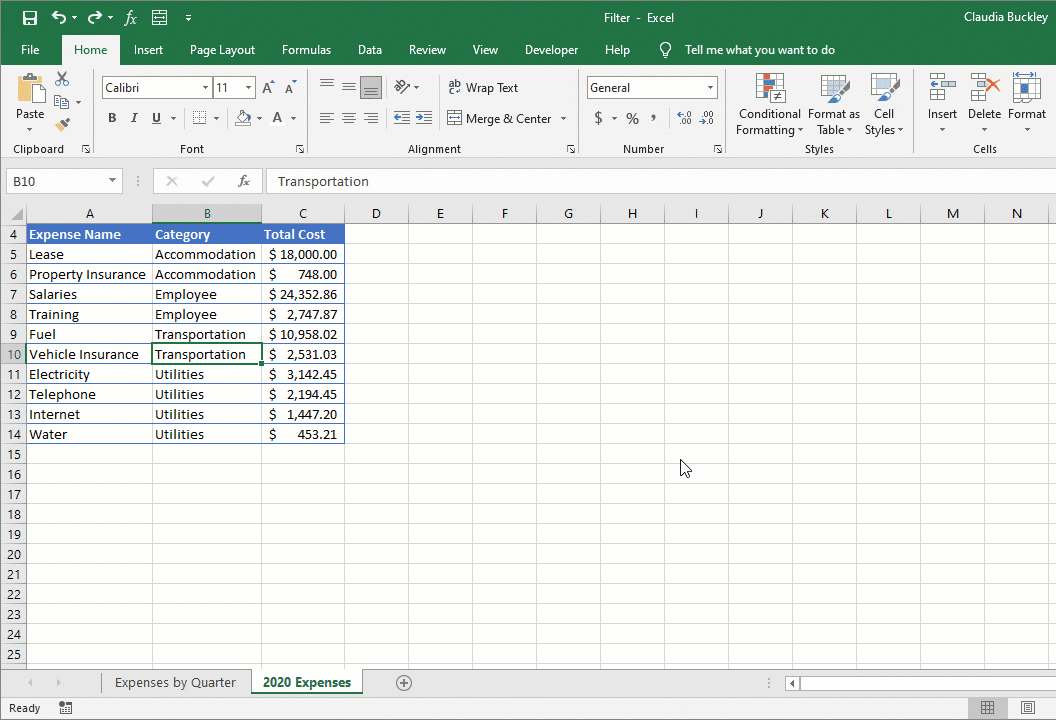Apply Percent Style number format
1056x720 pixels.
pyautogui.click(x=631, y=117)
